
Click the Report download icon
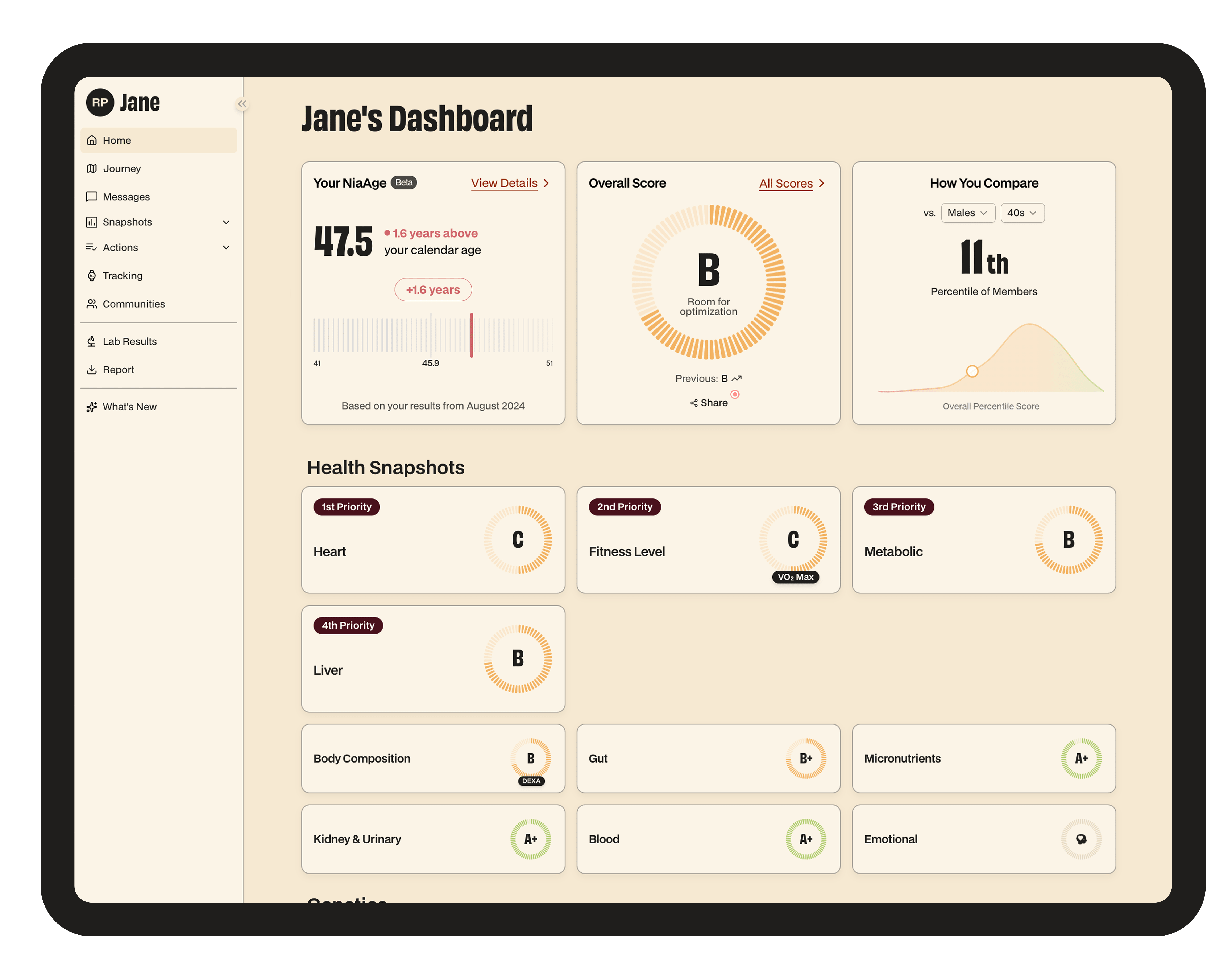pos(92,370)
